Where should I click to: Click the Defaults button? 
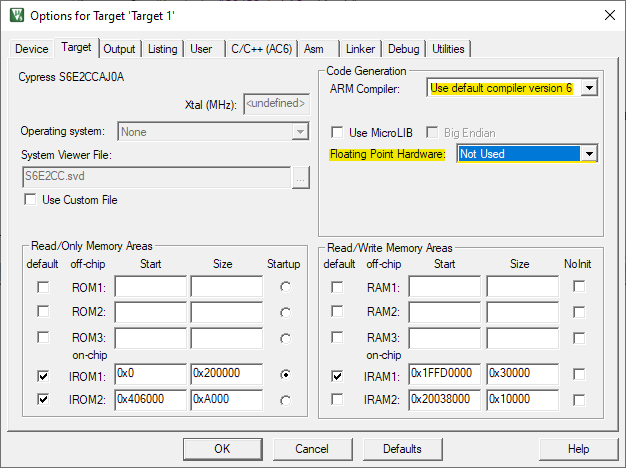(x=401, y=449)
